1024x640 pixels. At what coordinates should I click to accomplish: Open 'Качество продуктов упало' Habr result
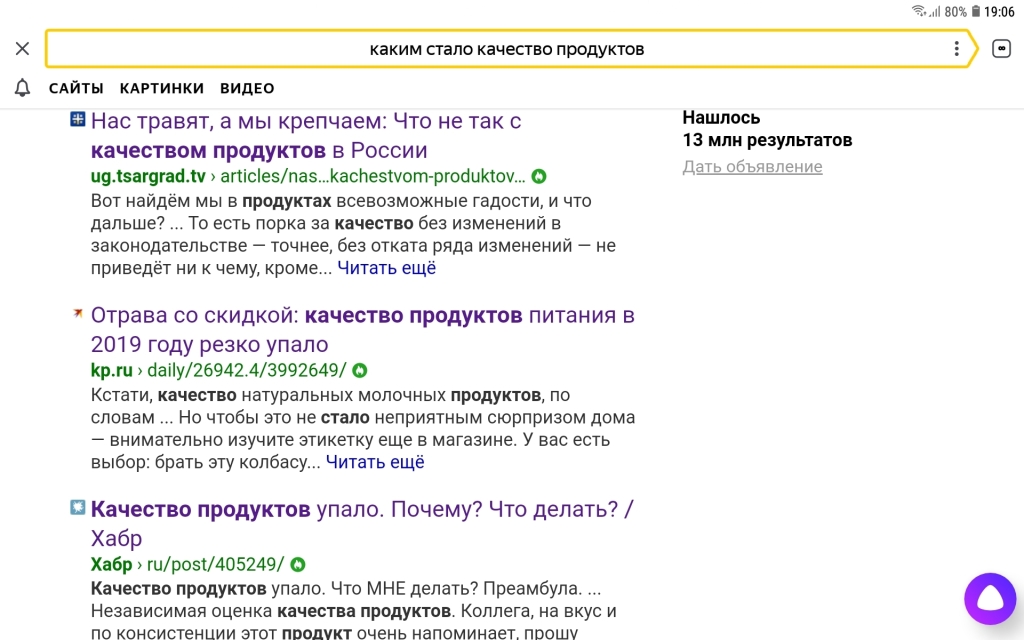coord(360,510)
